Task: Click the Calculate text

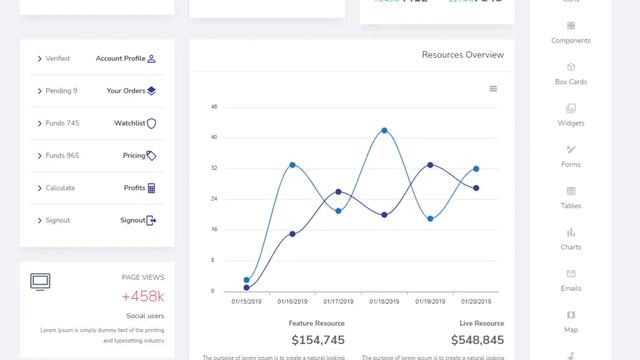Action: pos(60,188)
